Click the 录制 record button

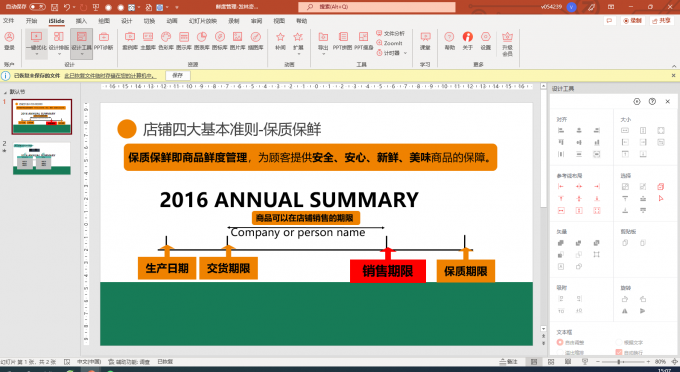click(x=632, y=21)
